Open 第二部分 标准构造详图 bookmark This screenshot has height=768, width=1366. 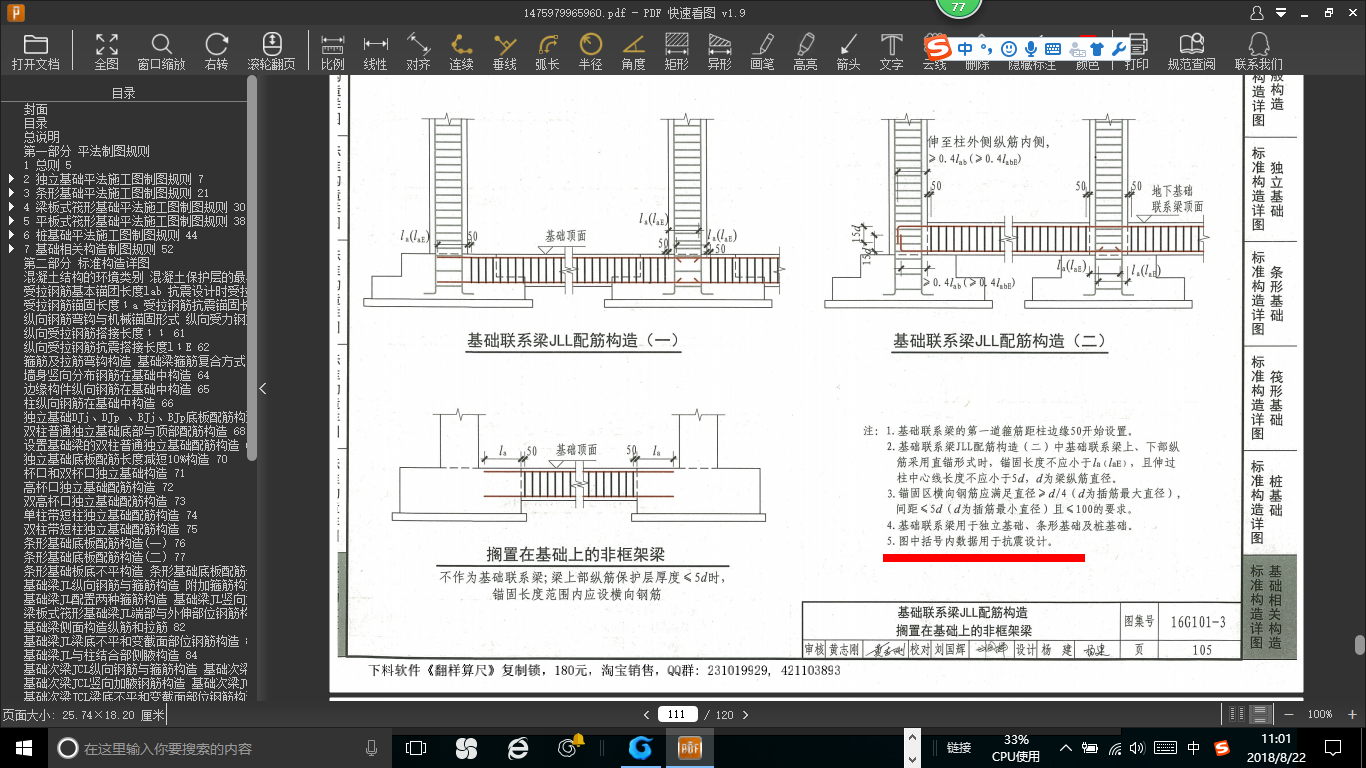point(84,263)
